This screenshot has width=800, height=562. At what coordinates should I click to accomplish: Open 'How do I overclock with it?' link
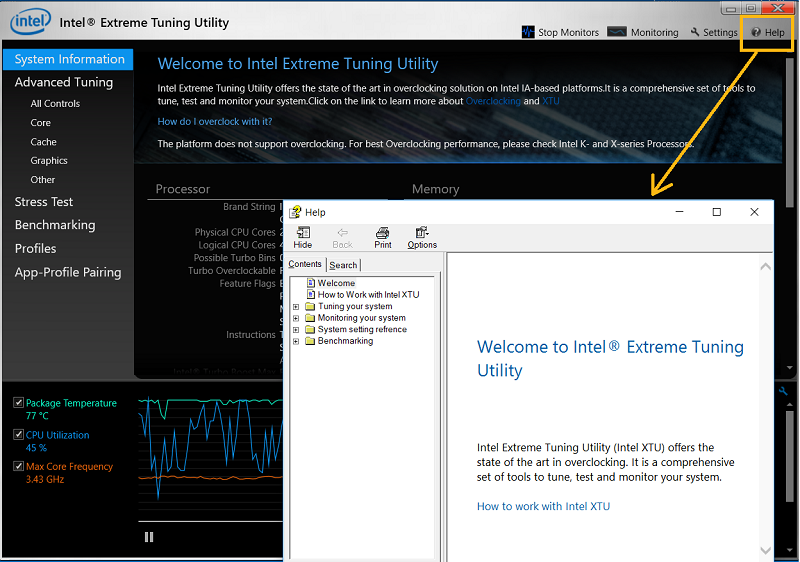click(x=215, y=121)
